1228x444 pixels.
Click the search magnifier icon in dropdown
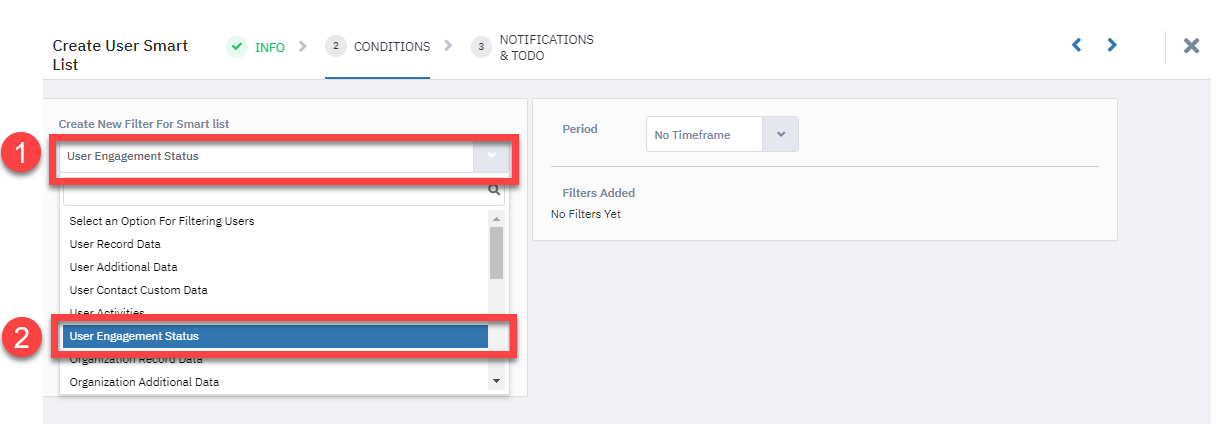tap(494, 189)
